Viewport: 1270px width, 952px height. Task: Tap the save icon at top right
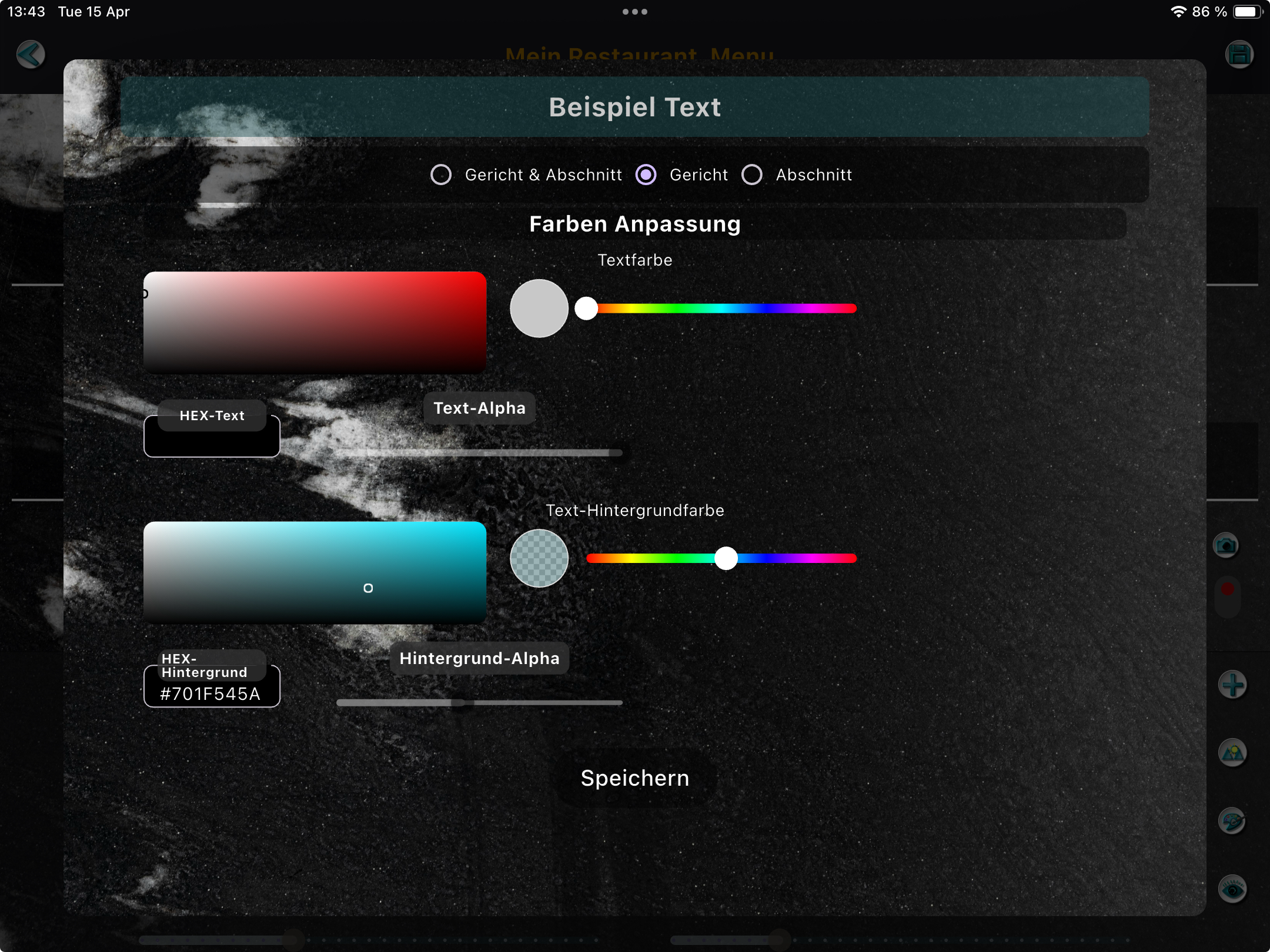[1241, 53]
